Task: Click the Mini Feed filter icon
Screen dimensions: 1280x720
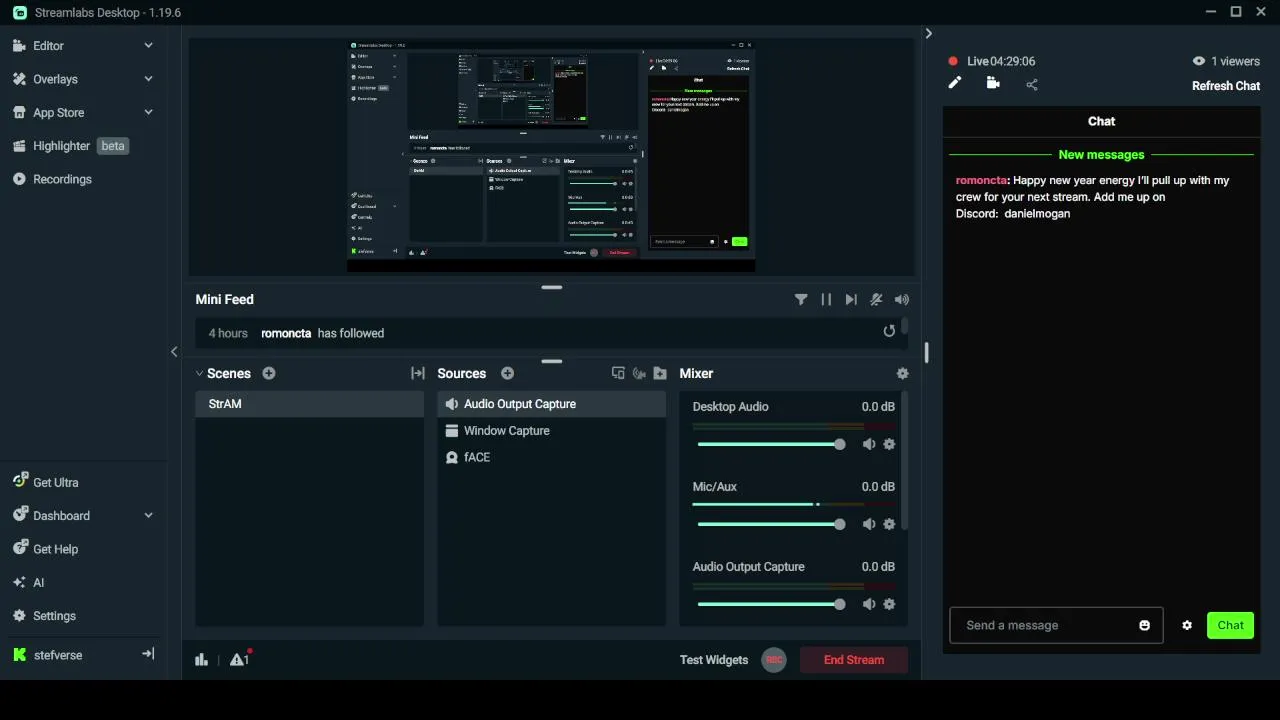Action: click(801, 299)
